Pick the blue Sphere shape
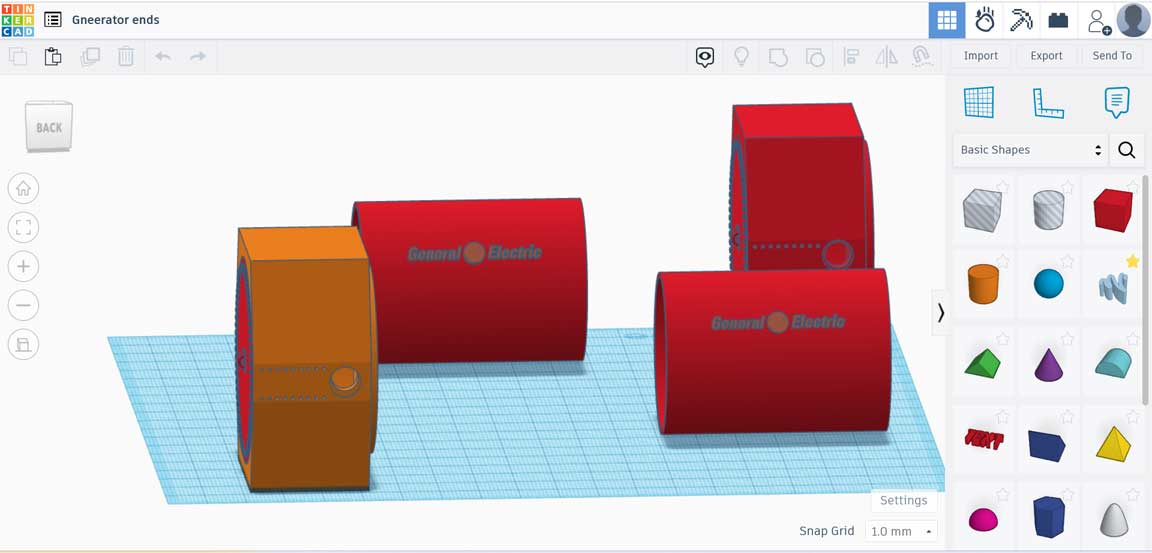 coord(1048,283)
